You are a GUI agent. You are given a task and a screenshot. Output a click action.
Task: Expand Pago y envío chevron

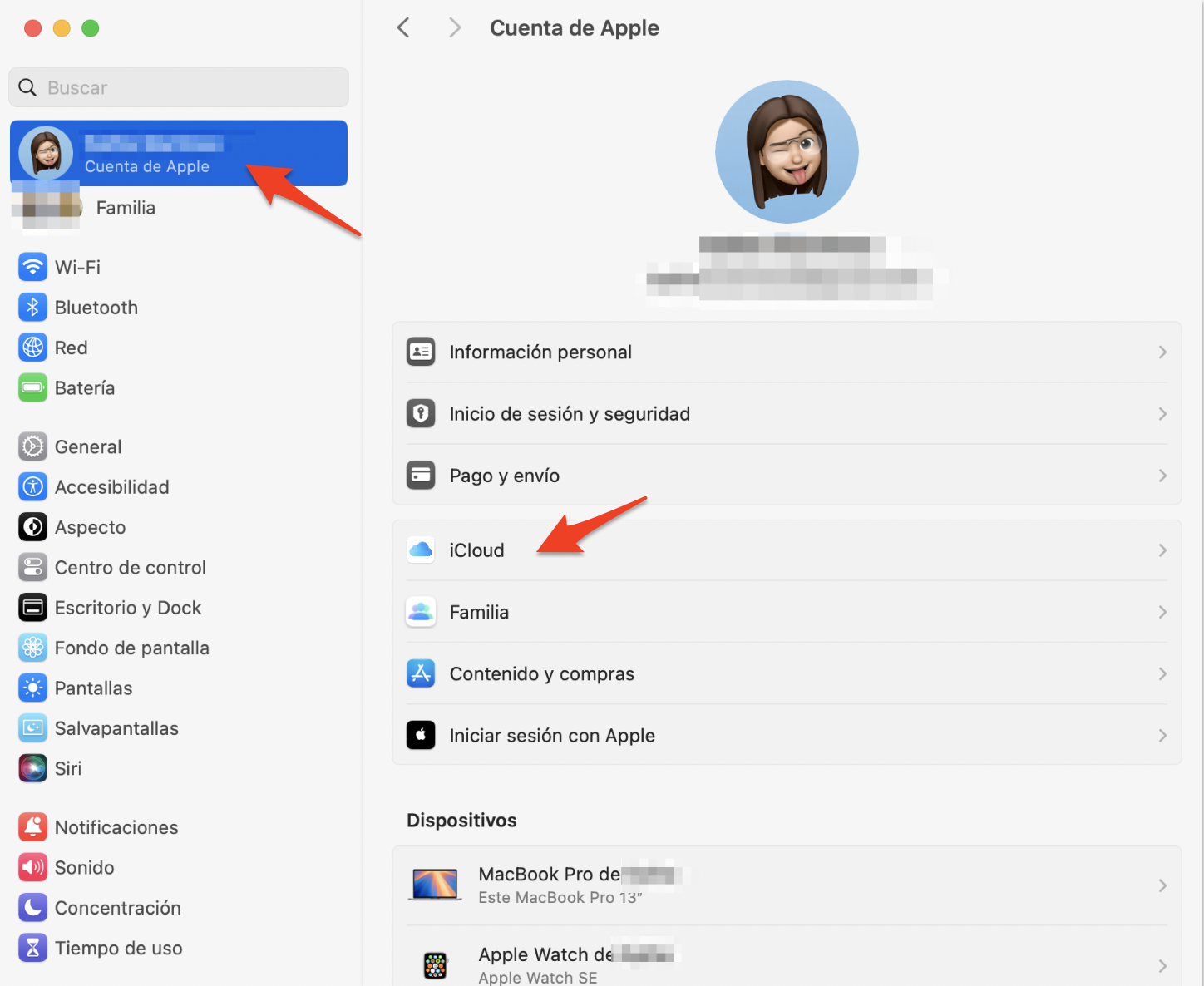click(1162, 476)
